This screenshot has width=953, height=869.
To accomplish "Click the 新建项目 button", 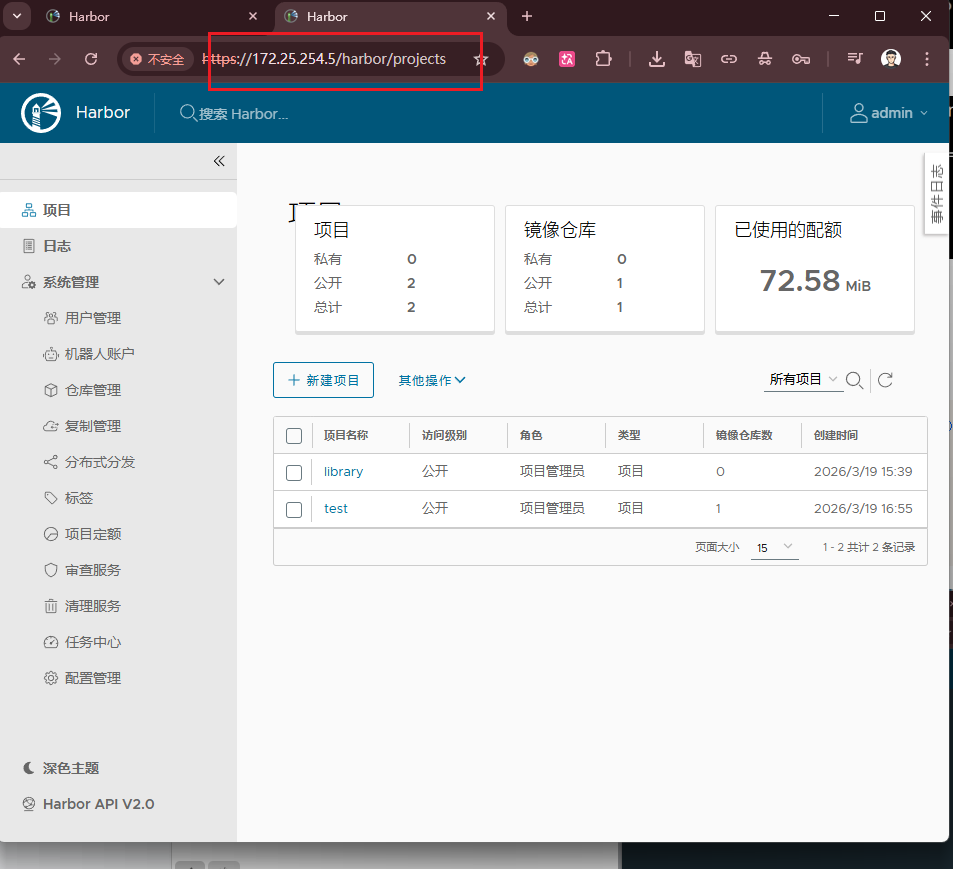I will pos(323,380).
